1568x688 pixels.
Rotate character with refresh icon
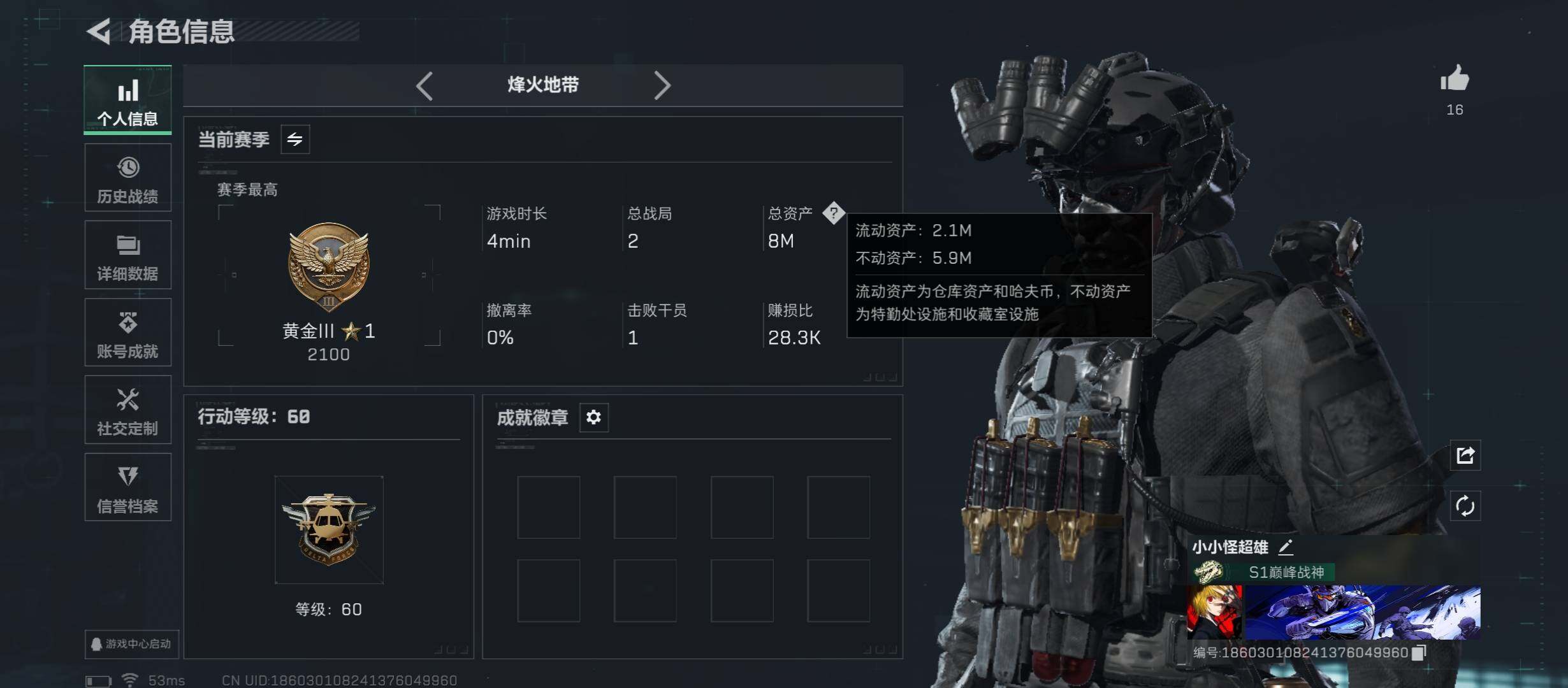click(1465, 506)
